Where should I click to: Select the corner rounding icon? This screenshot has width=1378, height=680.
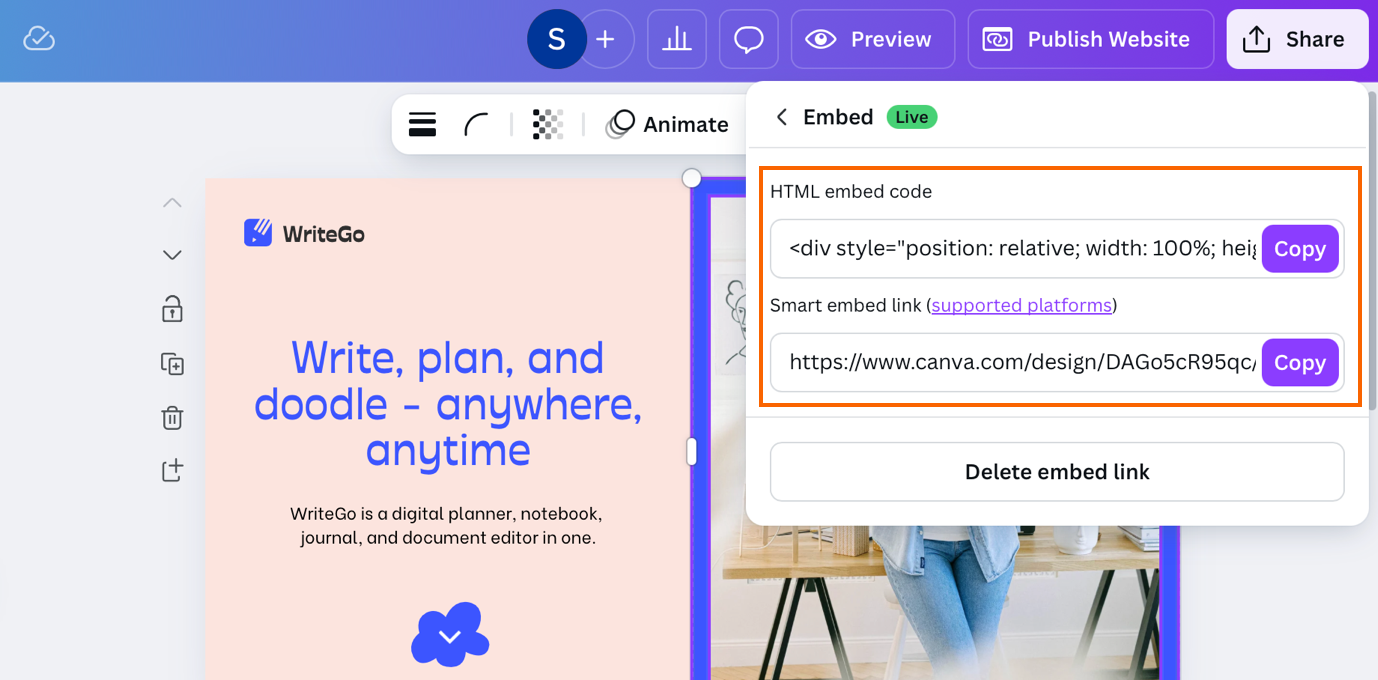476,124
